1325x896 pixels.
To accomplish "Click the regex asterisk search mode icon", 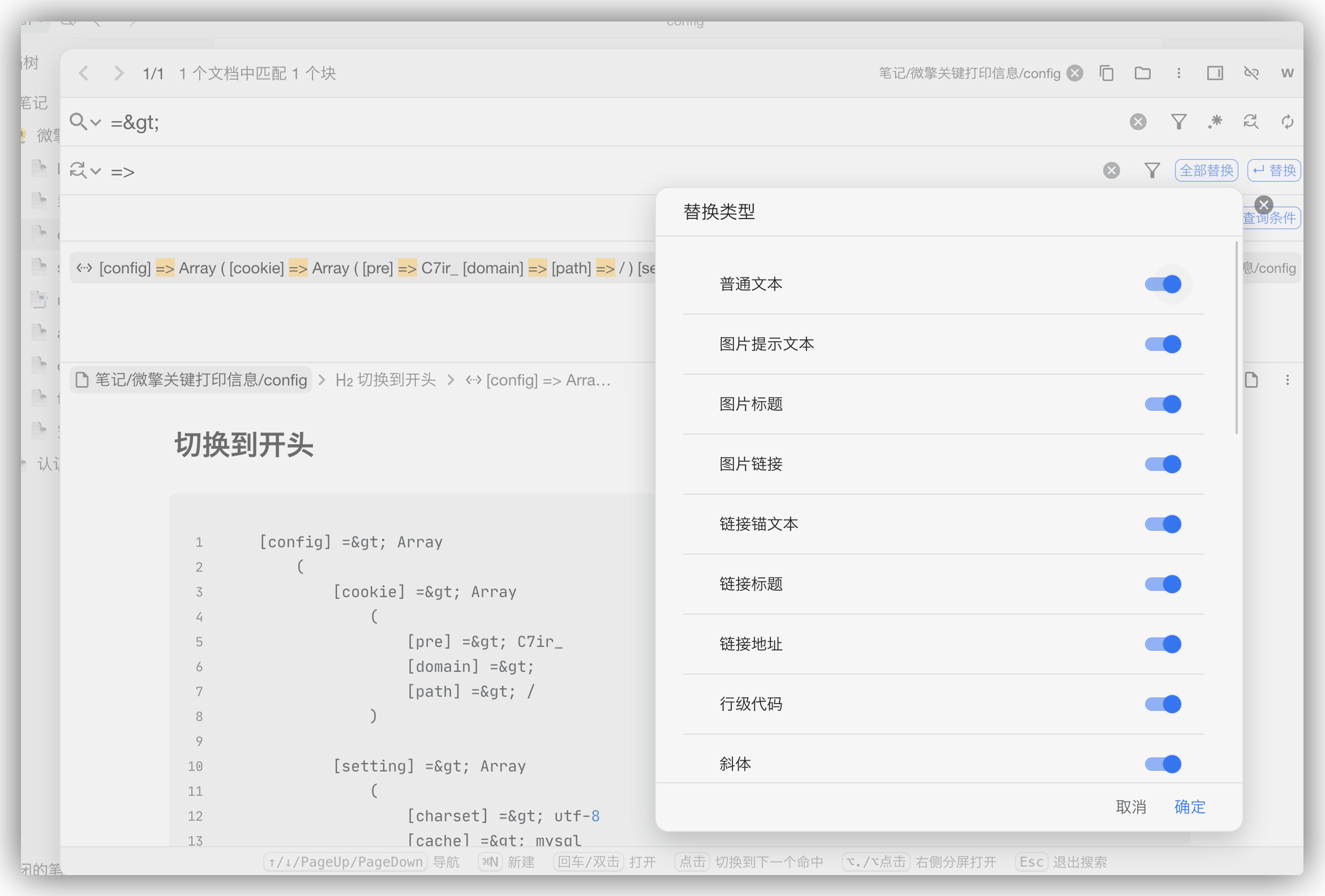I will tap(1215, 121).
